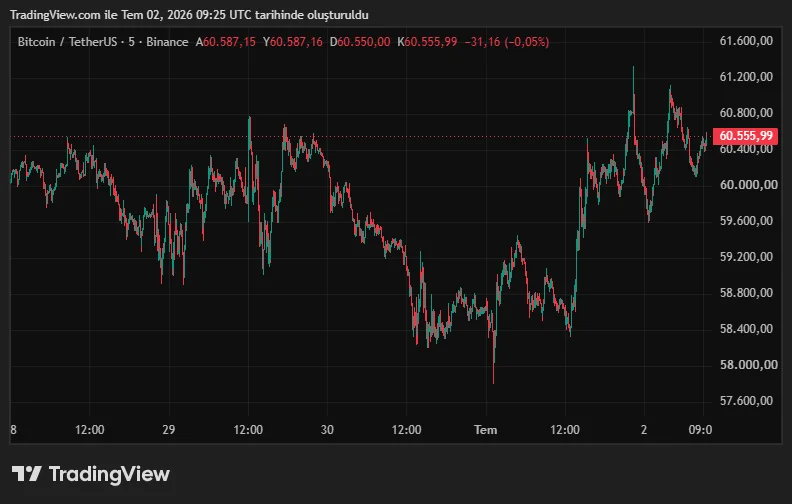Select the 30 date marker on time axis
The width and height of the screenshot is (792, 504).
tap(327, 430)
